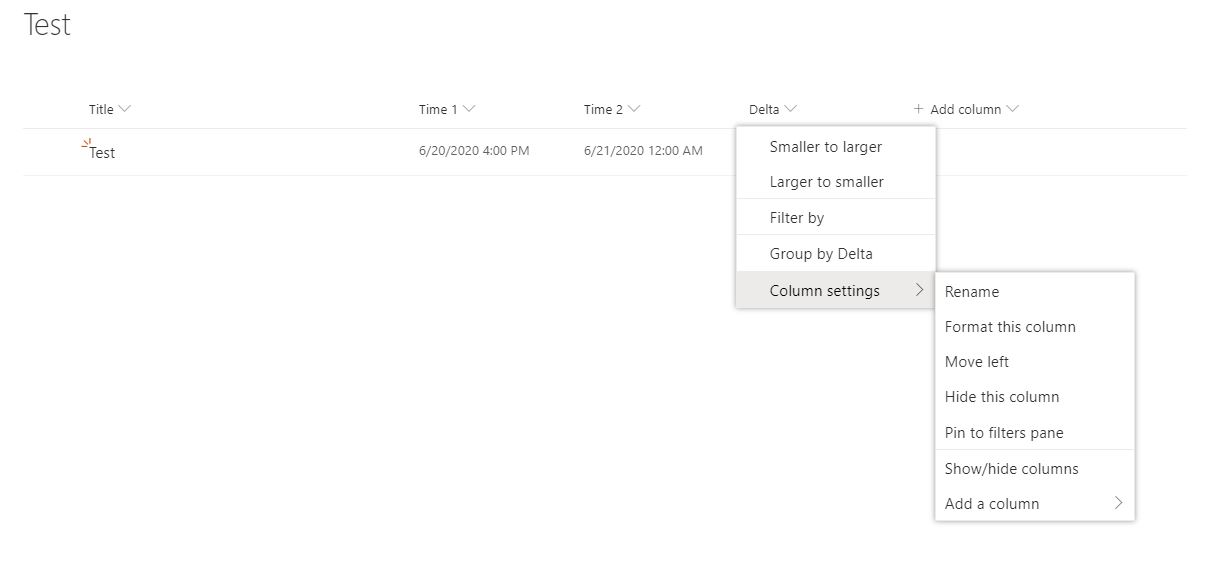Choose Filter by in the Delta menu
Image resolution: width=1222 pixels, height=580 pixels.
(797, 218)
